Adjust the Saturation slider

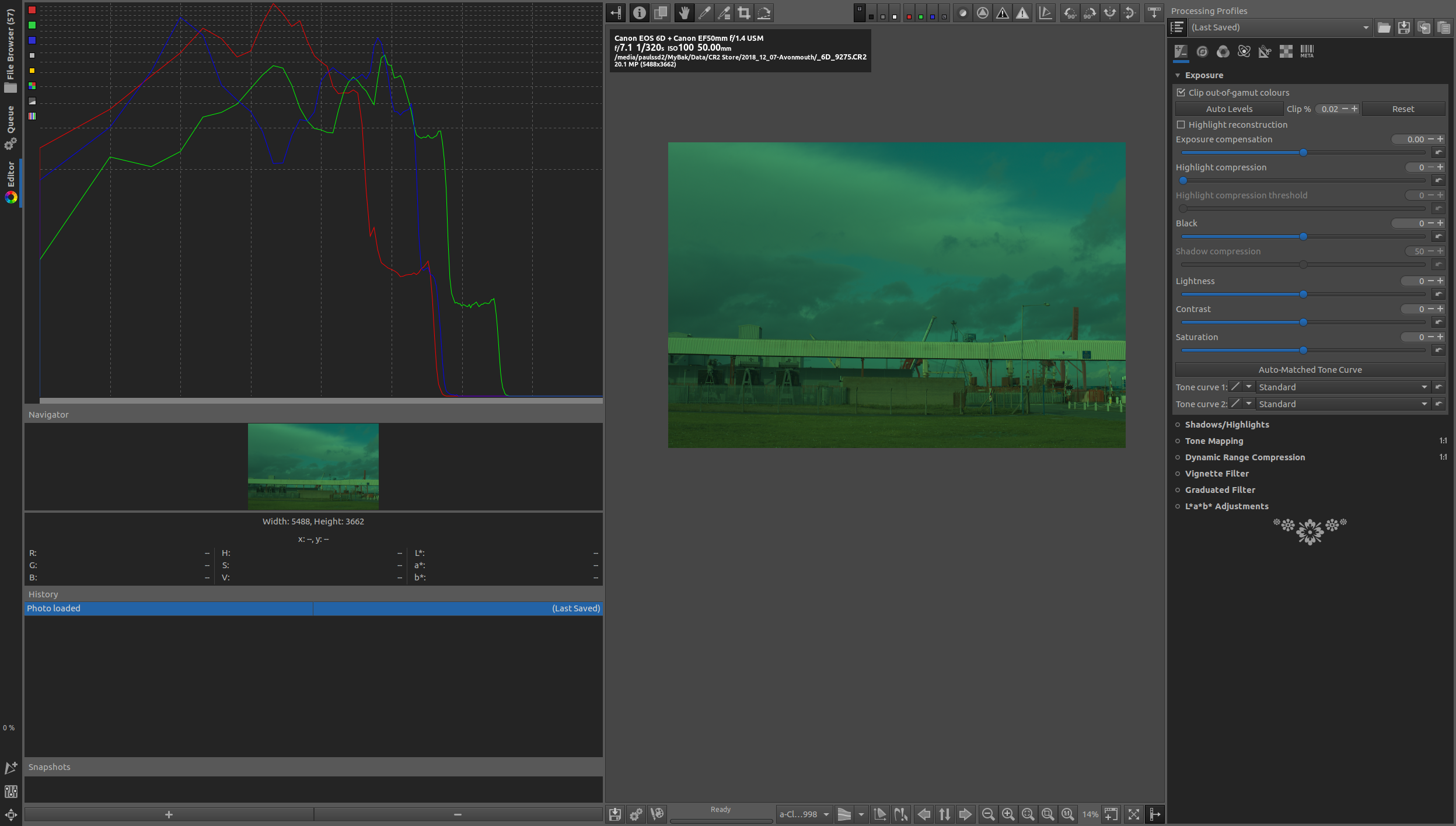click(1303, 351)
